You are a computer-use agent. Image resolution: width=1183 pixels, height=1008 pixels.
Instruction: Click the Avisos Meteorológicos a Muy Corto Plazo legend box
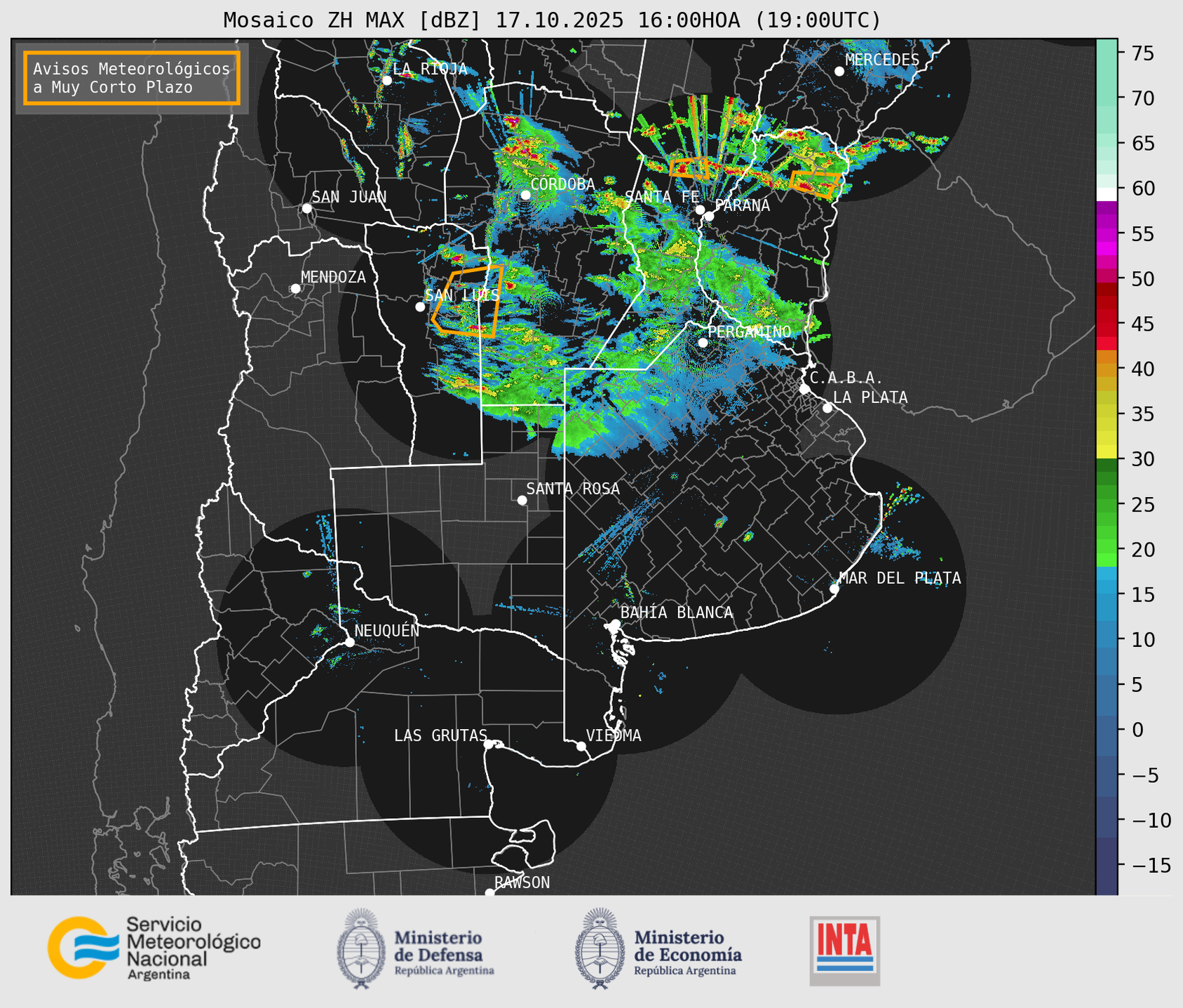(x=132, y=77)
